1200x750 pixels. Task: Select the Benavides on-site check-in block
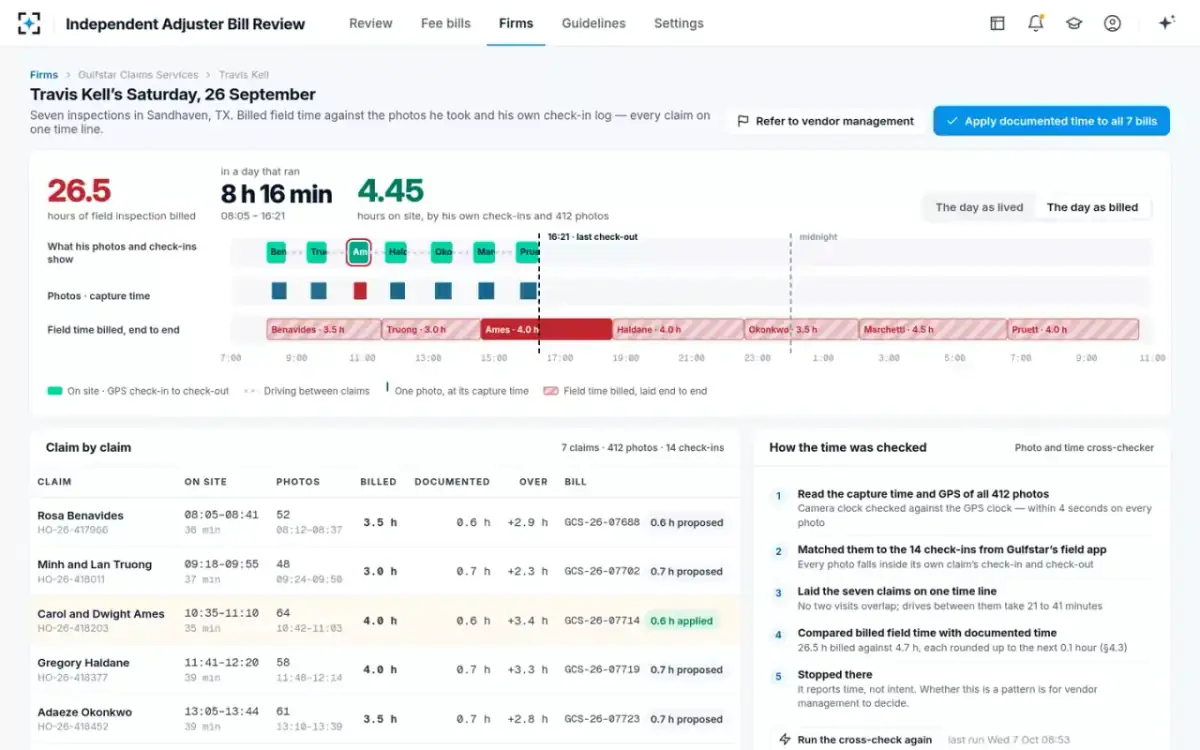tap(276, 252)
